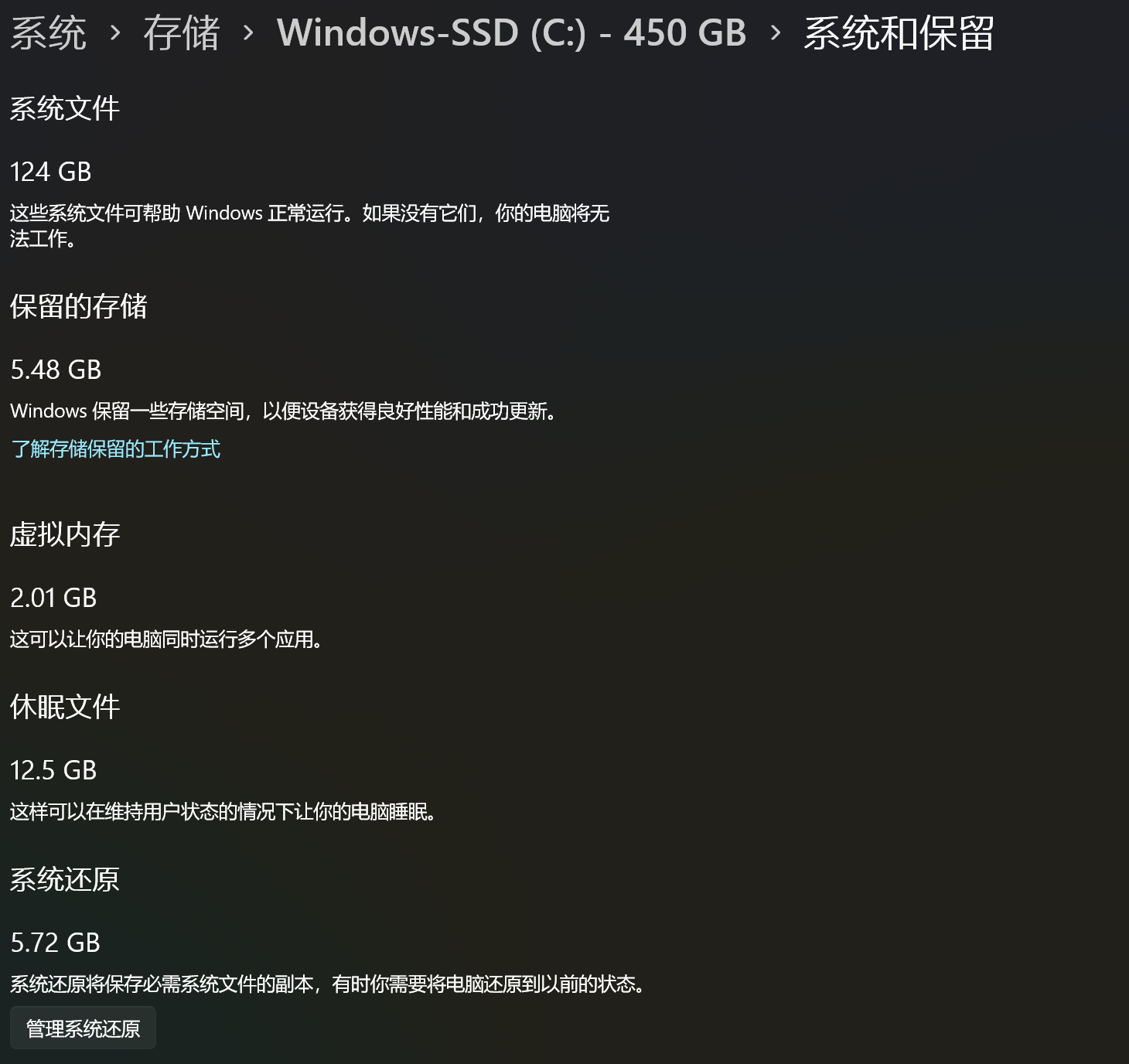Click the 管理系统还原 button

(83, 1028)
